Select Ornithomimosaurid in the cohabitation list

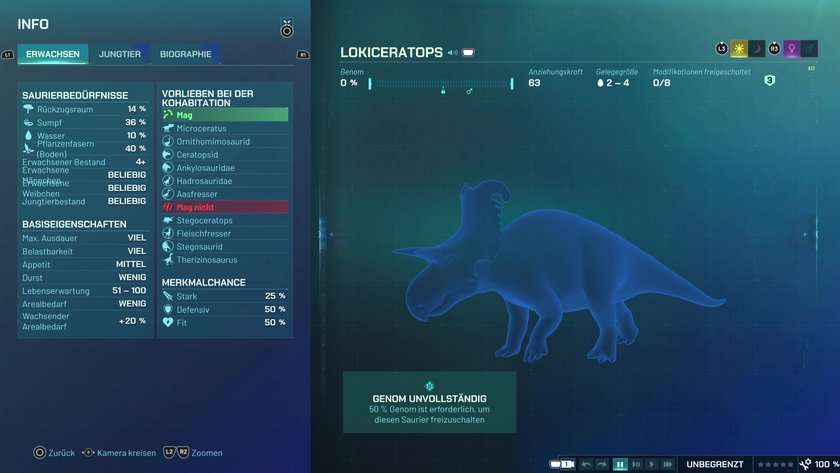(225, 141)
